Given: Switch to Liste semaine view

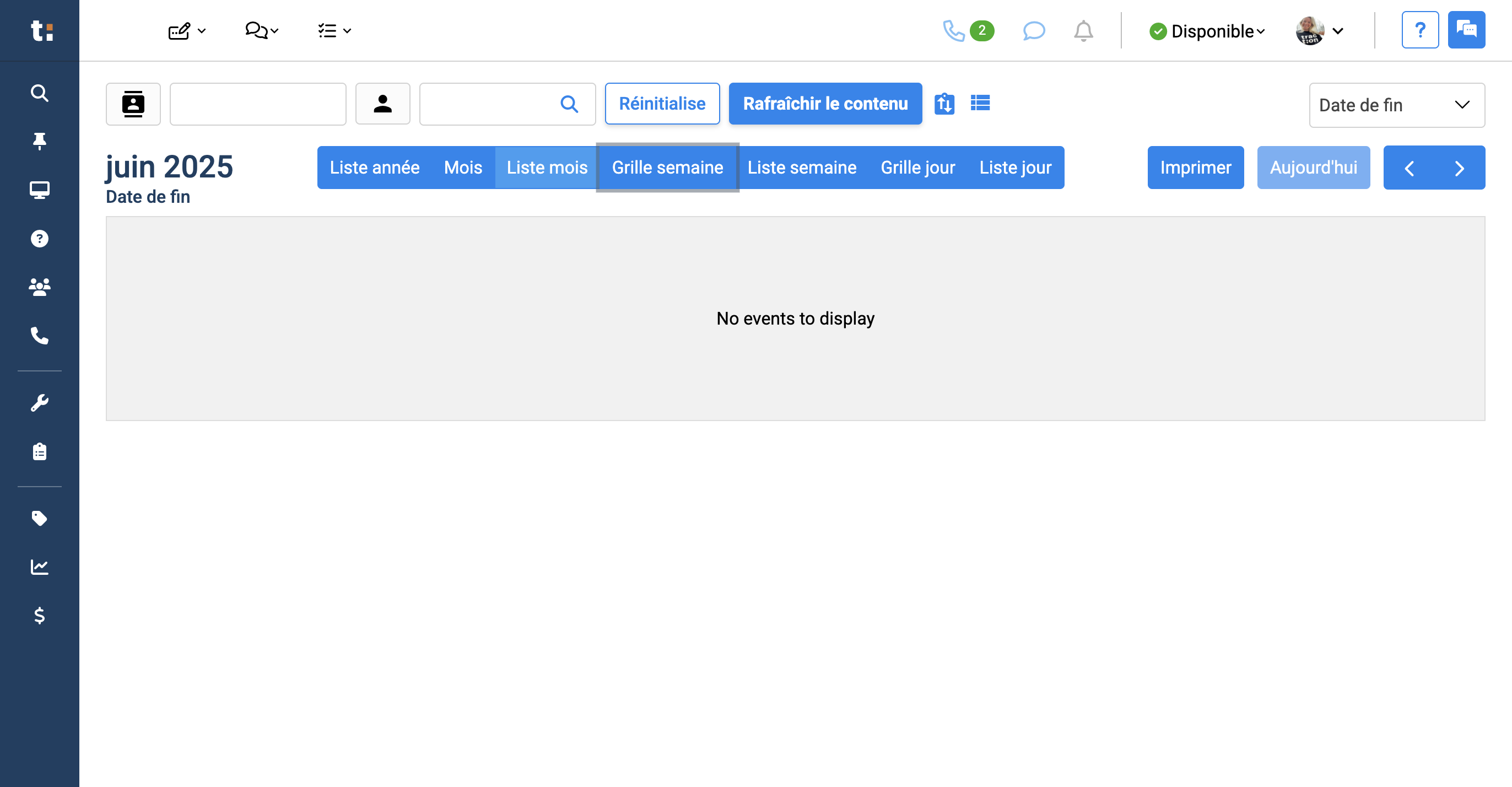Looking at the screenshot, I should coord(801,168).
